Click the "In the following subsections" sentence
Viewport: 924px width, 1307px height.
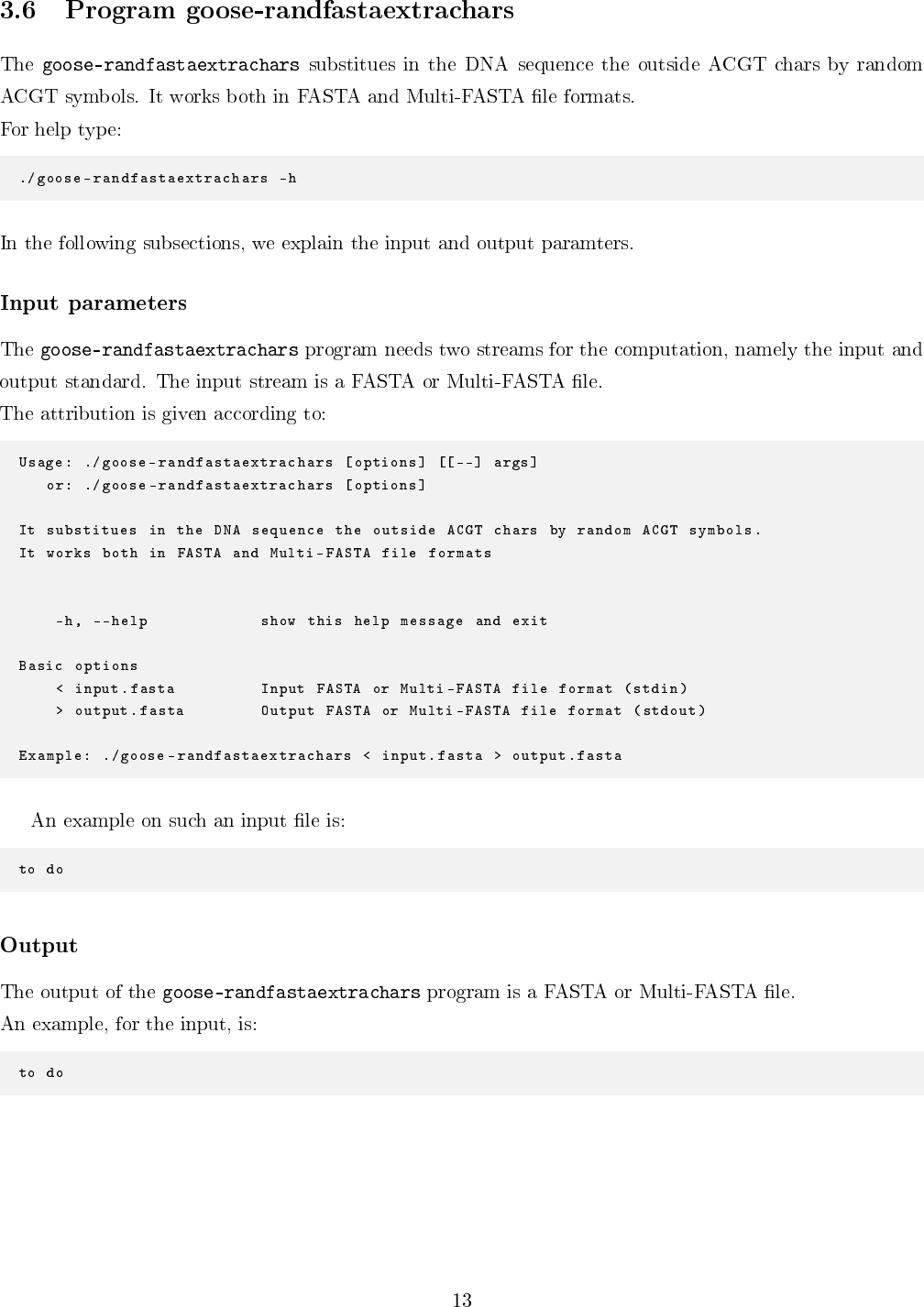coord(316,244)
